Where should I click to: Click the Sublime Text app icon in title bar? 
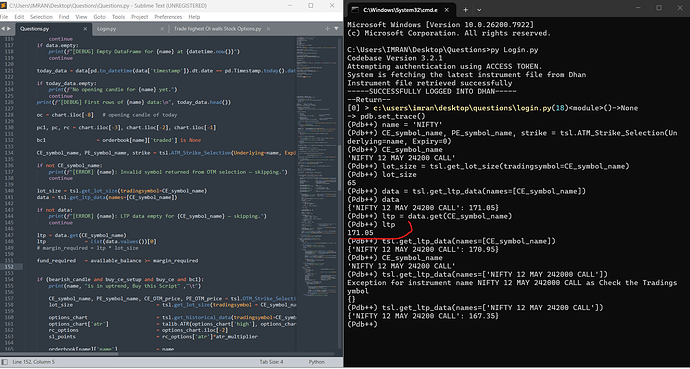pos(4,6)
